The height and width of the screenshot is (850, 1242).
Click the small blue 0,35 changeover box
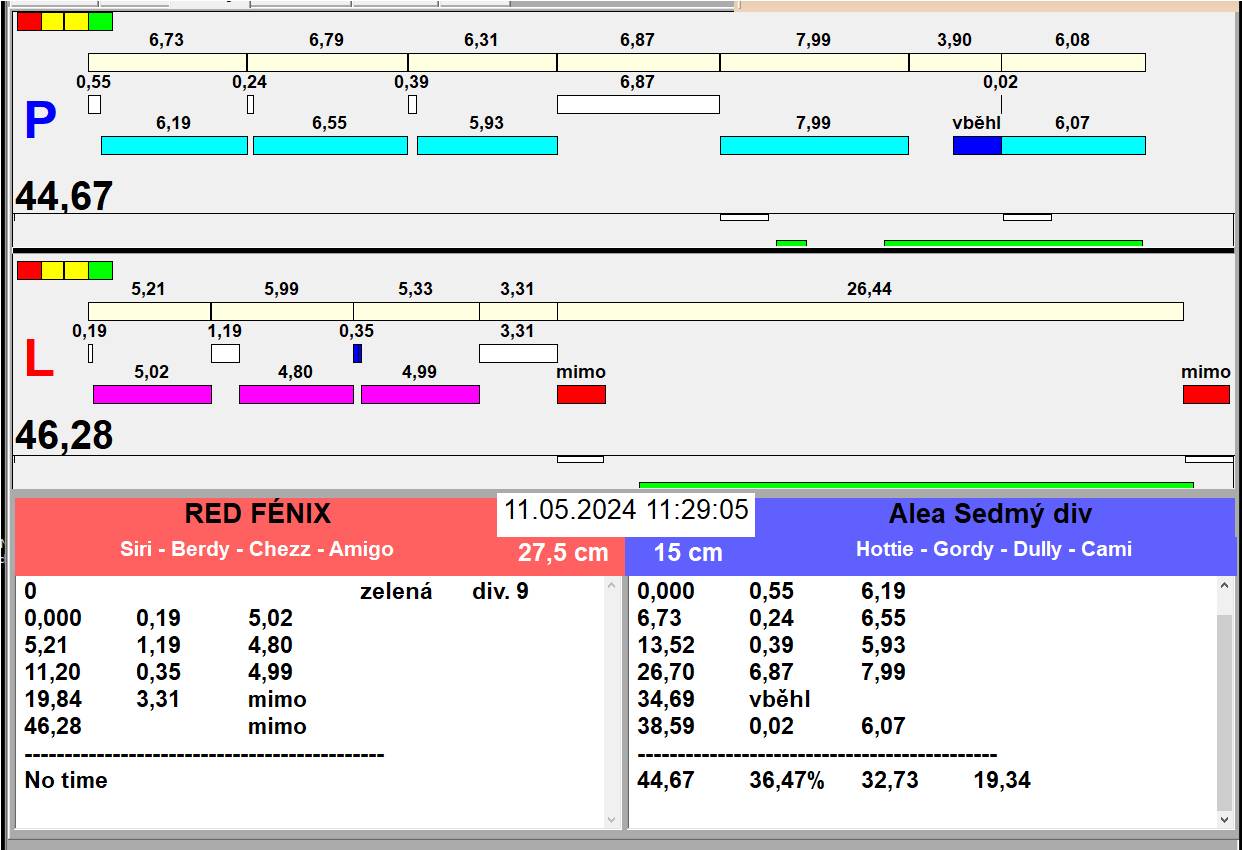point(357,353)
